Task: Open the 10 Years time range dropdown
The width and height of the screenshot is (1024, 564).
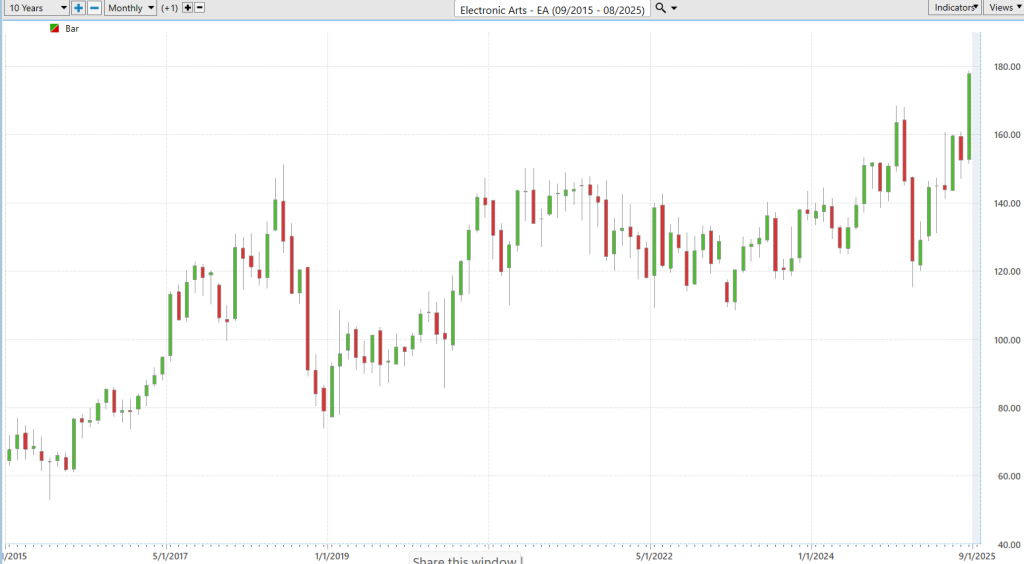Action: coord(36,8)
